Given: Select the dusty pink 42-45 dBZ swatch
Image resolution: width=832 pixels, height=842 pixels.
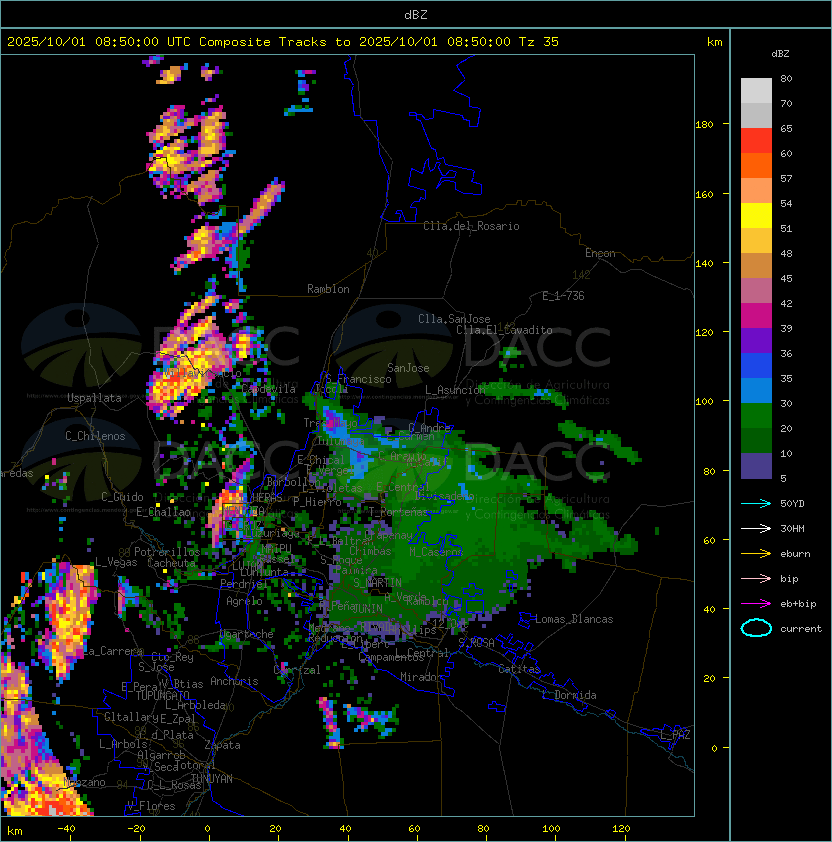Looking at the screenshot, I should (756, 291).
